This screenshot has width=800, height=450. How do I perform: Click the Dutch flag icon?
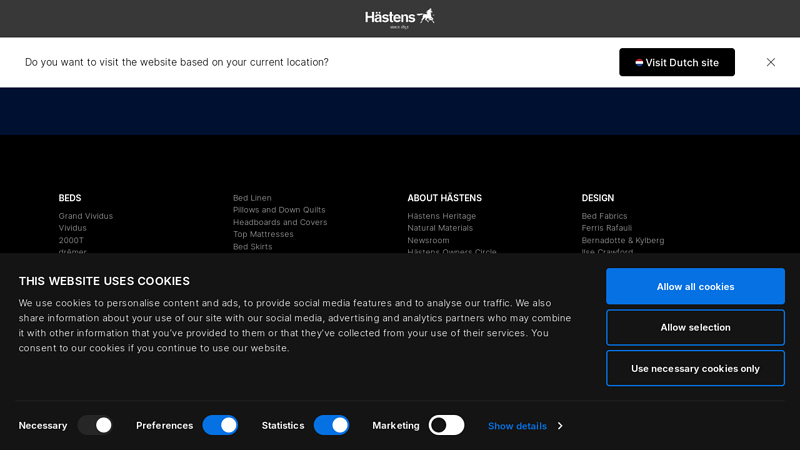click(x=639, y=62)
